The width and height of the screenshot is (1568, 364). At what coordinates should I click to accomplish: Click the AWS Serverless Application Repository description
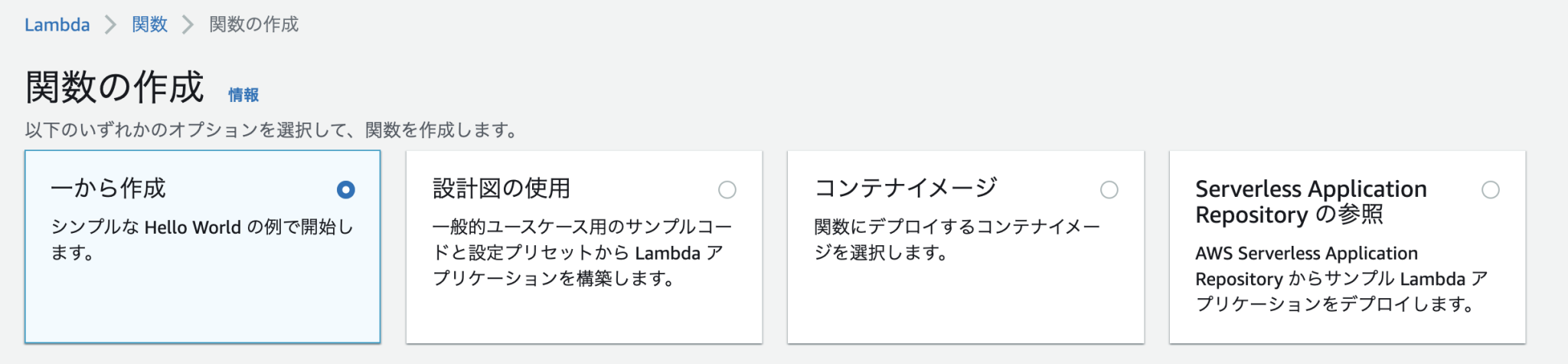tap(1341, 278)
